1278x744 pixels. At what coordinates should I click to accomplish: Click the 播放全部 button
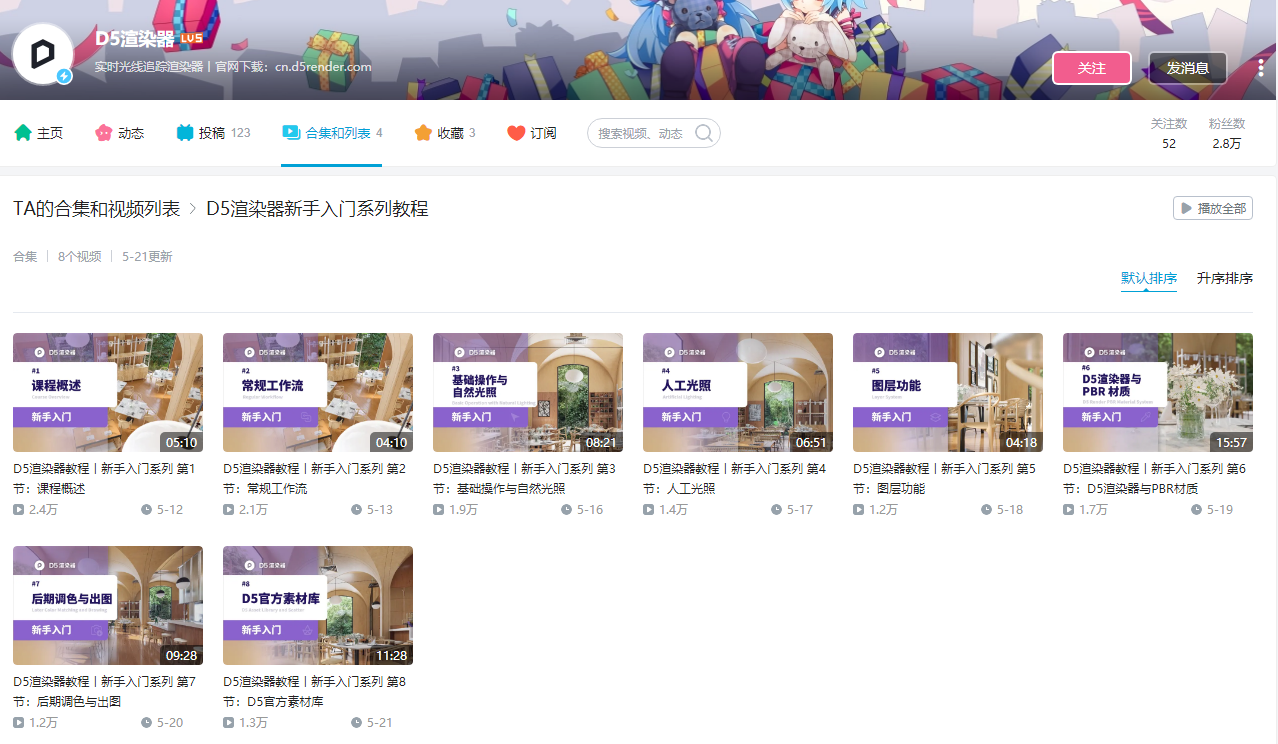(x=1213, y=208)
